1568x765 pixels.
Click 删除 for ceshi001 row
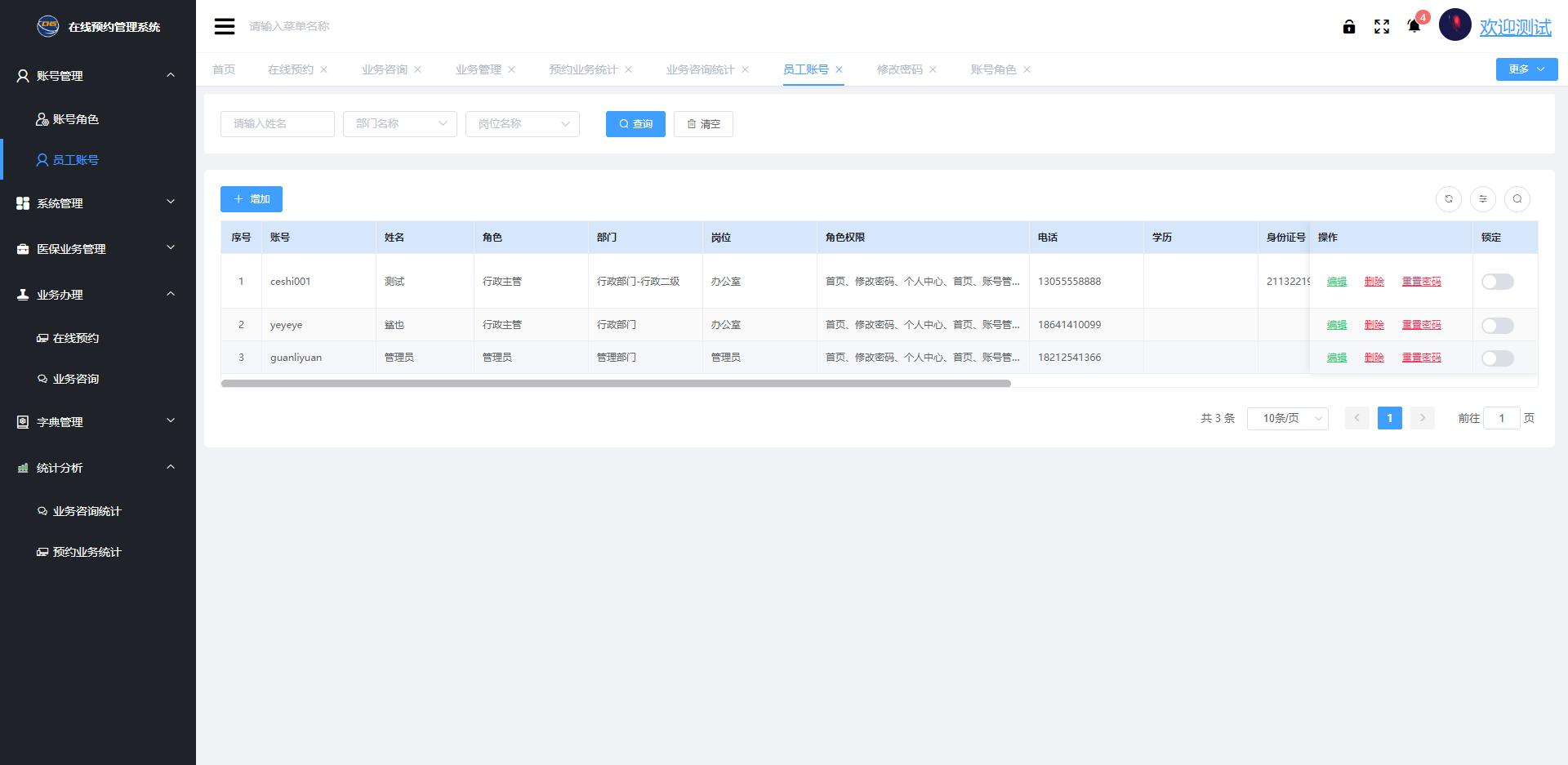tap(1374, 282)
